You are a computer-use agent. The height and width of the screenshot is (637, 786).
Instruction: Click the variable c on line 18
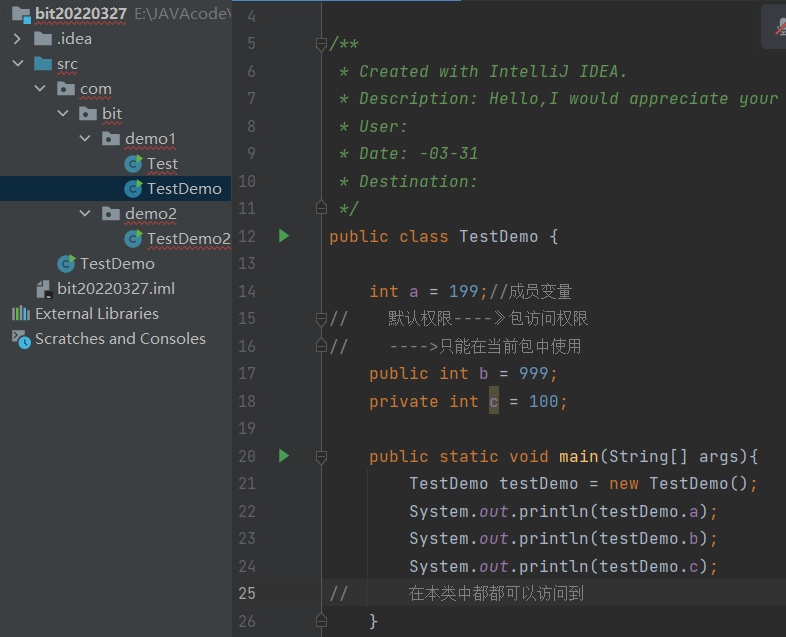pos(494,401)
